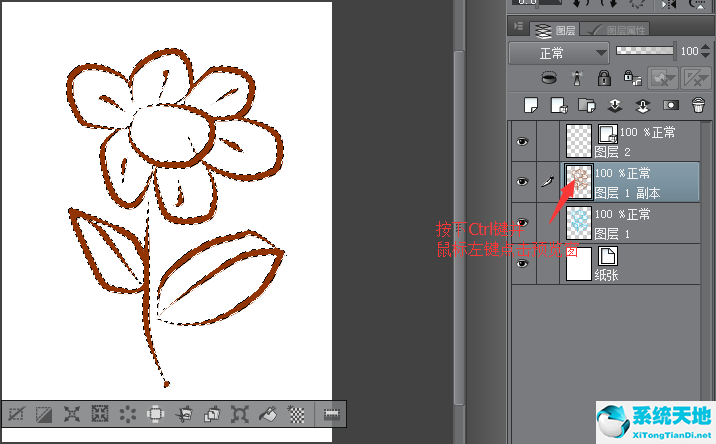The height and width of the screenshot is (444, 716).
Task: Hide the 纸张 paper layer
Action: (x=521, y=264)
